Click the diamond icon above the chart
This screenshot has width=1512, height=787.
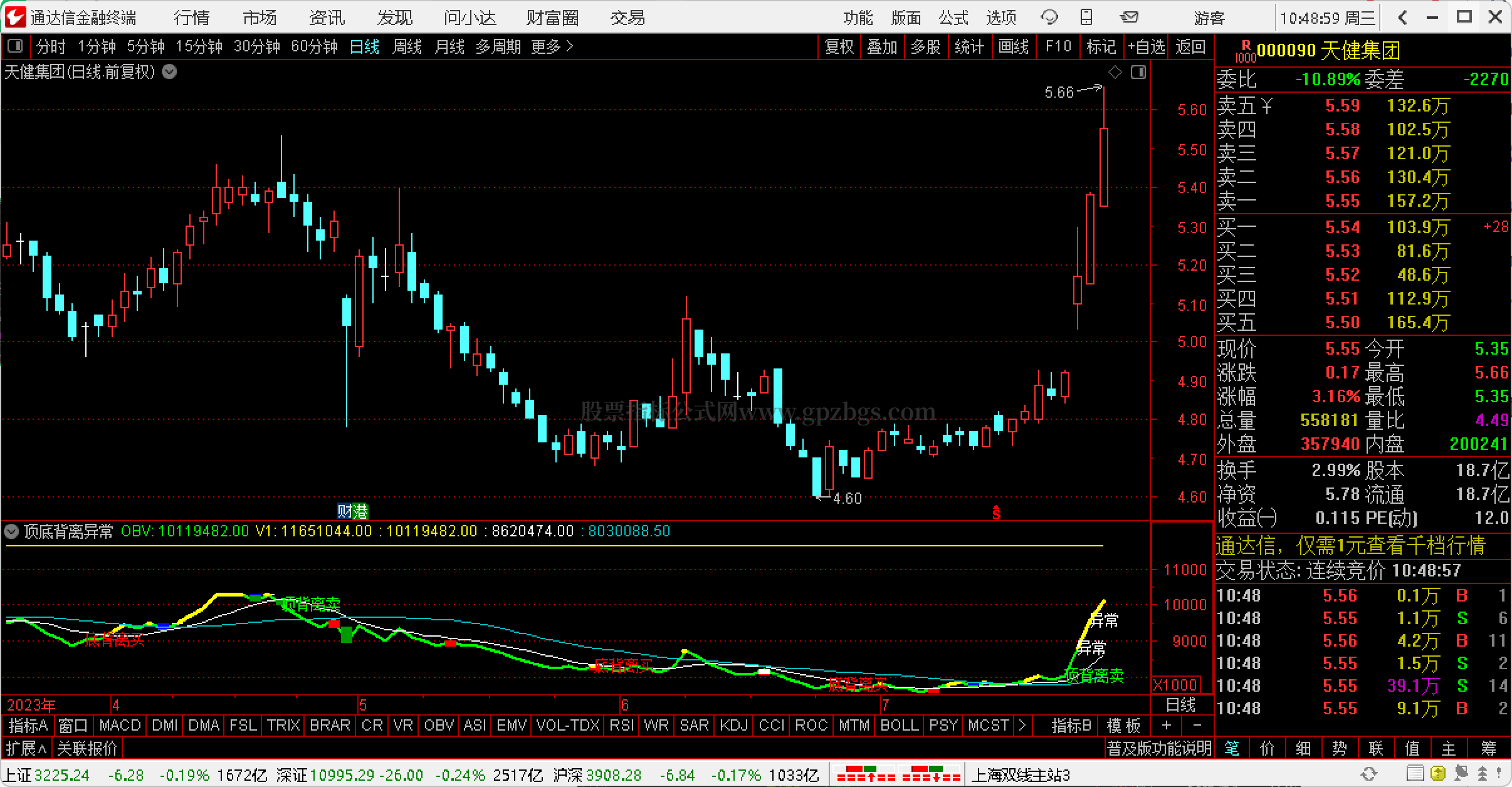(1115, 73)
